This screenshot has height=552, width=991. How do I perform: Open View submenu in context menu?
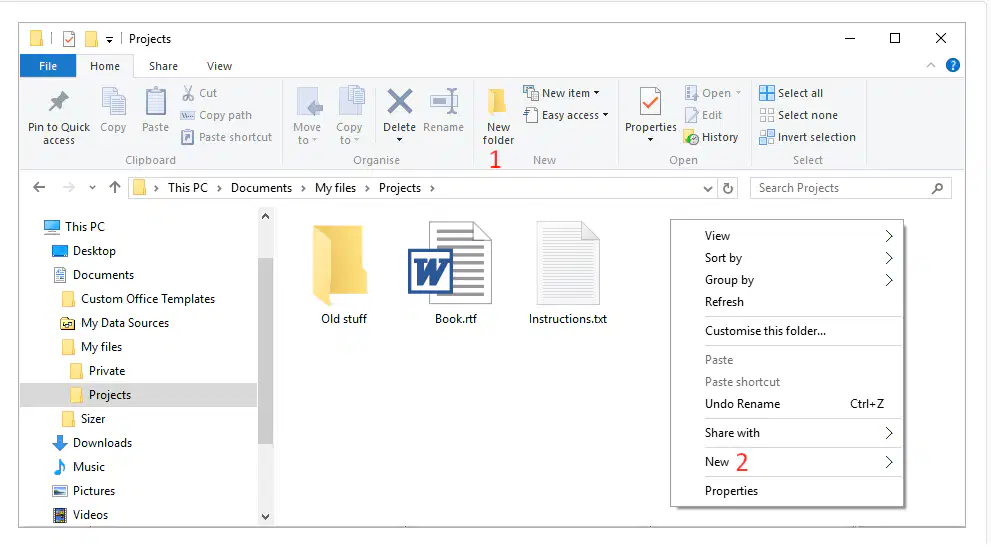pyautogui.click(x=787, y=236)
